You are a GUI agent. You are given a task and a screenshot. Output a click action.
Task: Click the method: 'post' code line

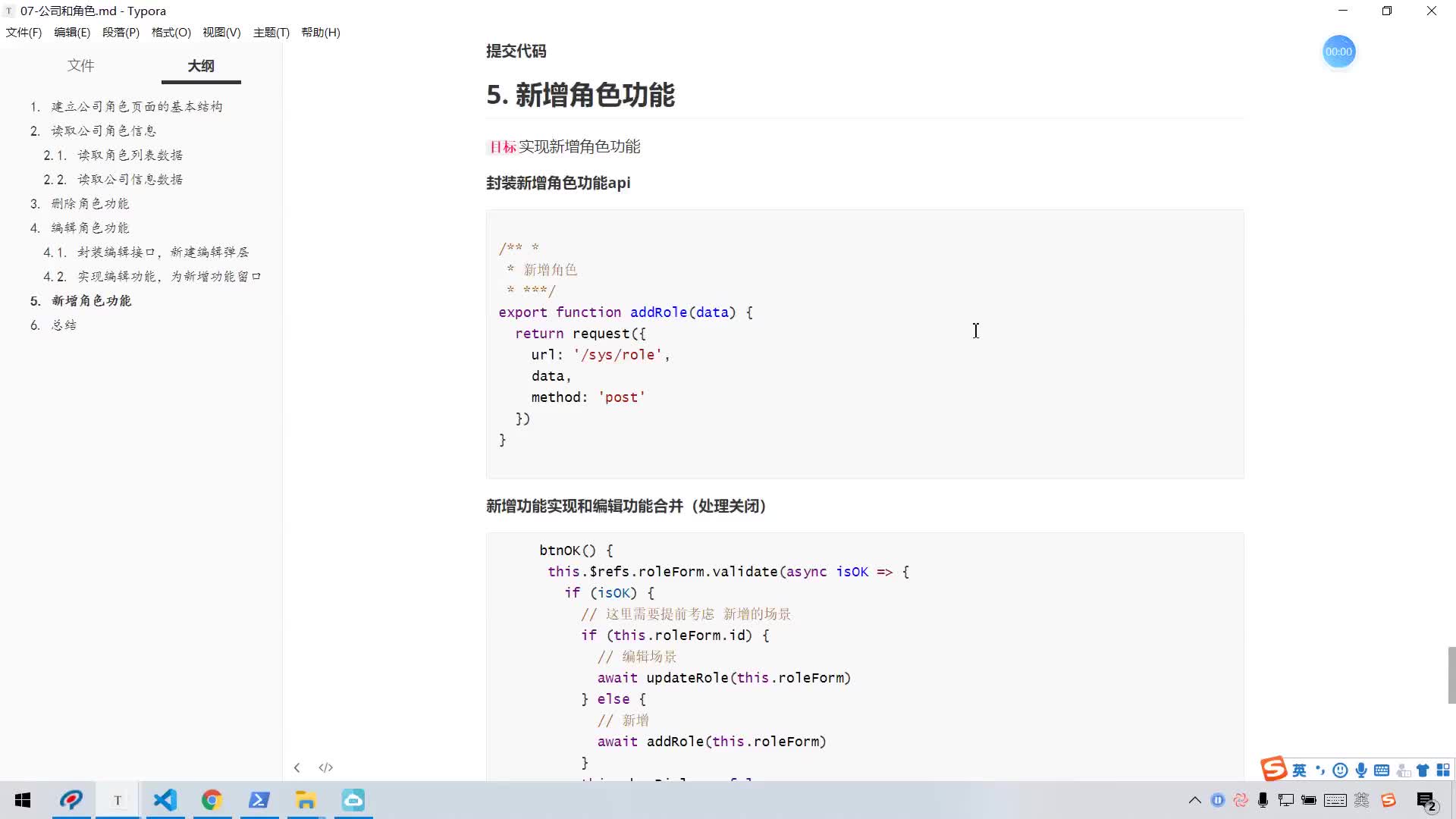point(588,397)
